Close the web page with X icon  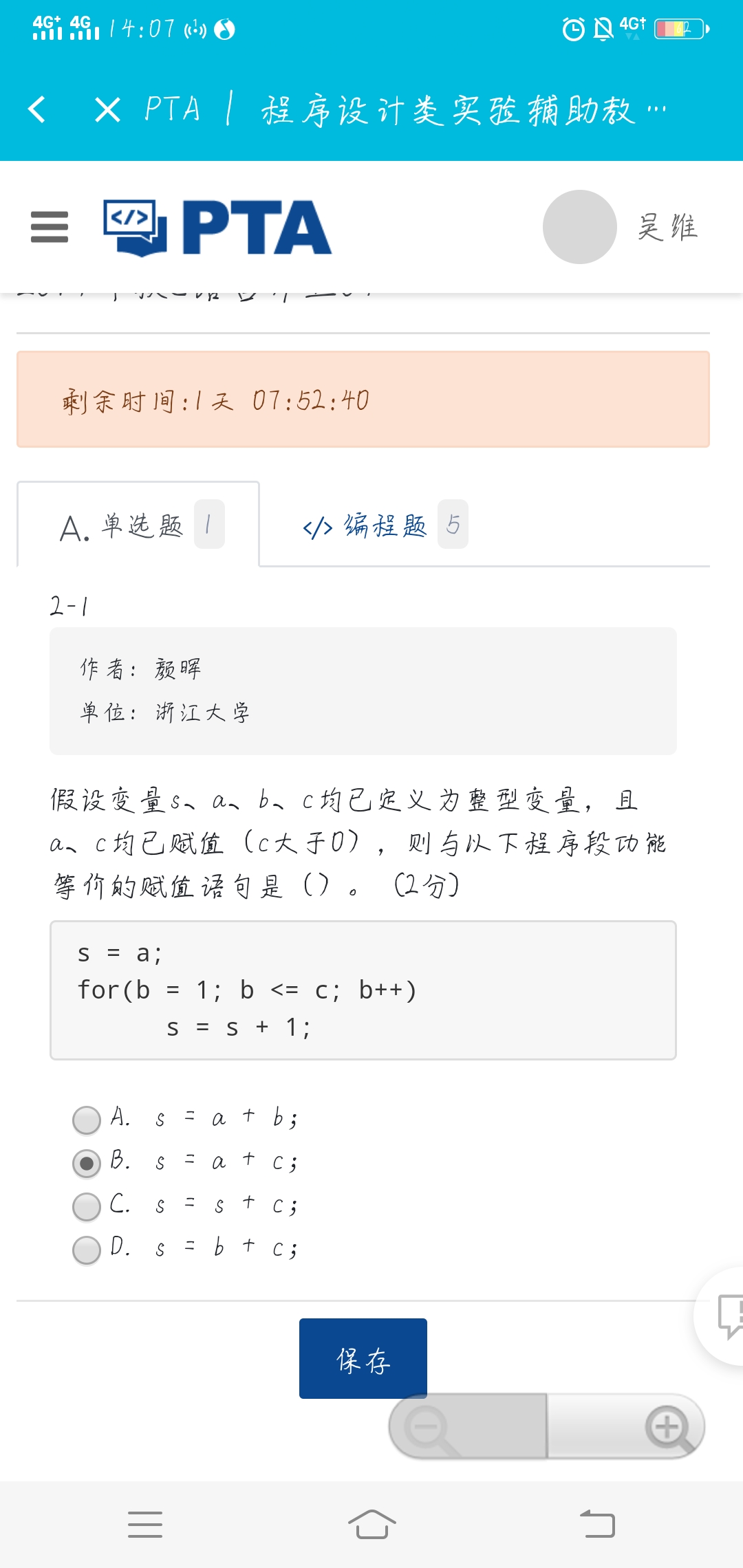coord(107,109)
